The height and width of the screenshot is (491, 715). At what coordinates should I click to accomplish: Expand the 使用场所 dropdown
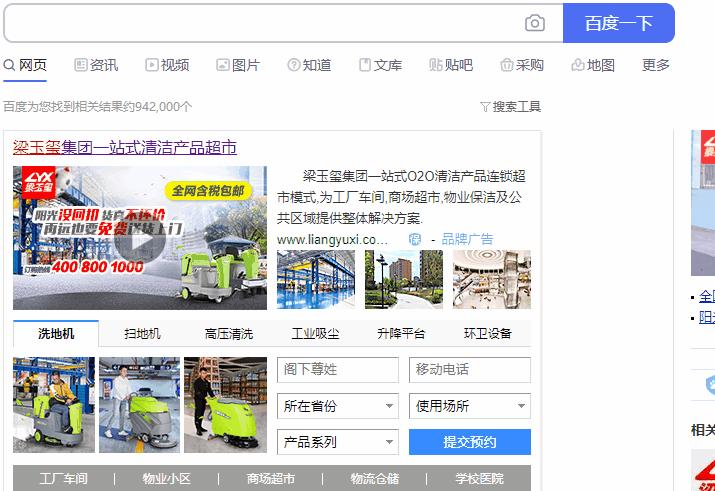[x=470, y=406]
